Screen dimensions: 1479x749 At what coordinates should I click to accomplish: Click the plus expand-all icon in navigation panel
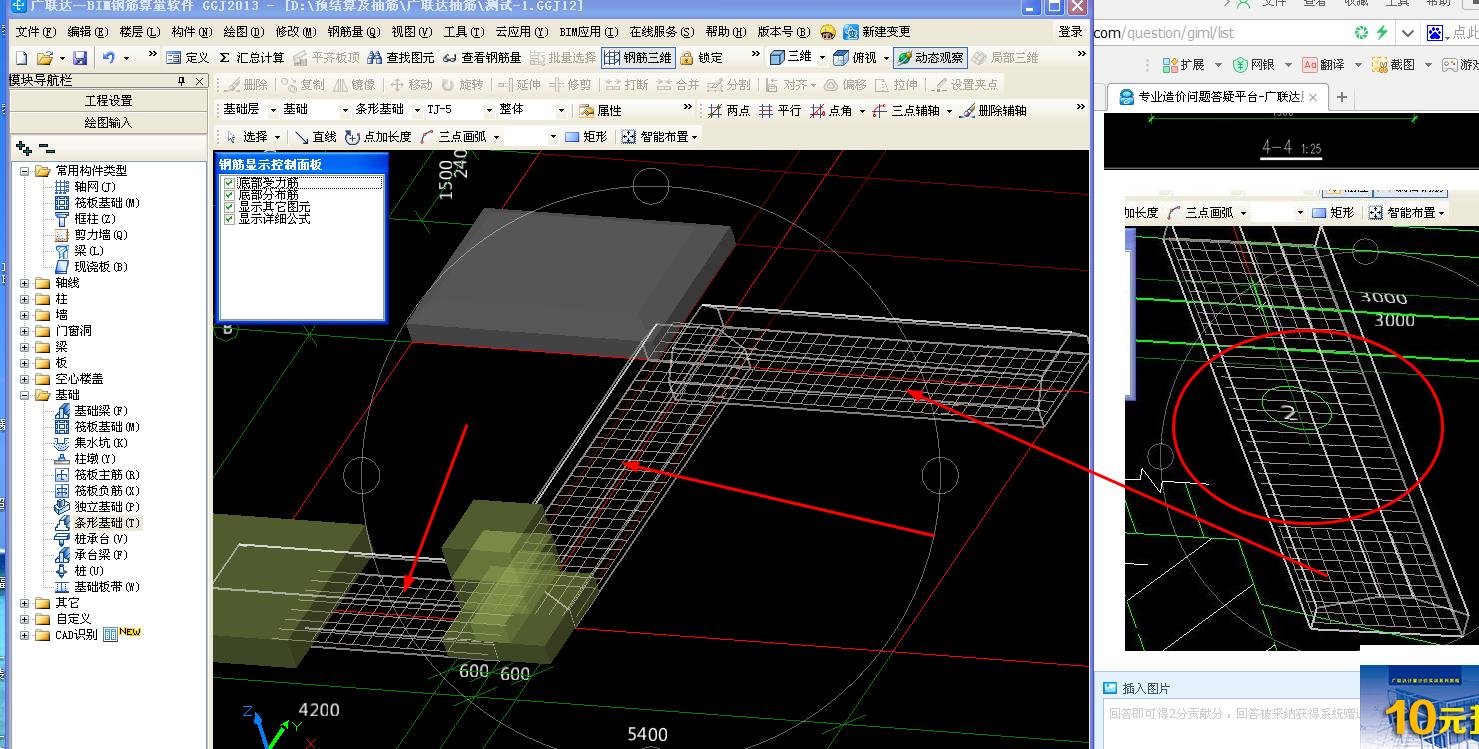click(24, 148)
